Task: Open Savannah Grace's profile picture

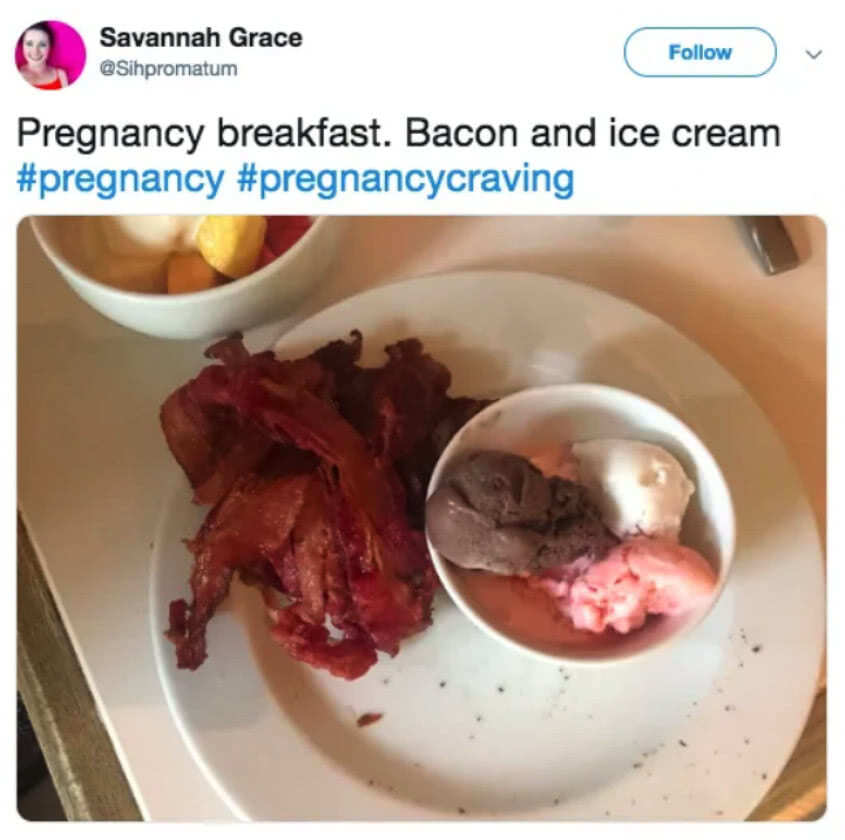Action: coord(50,54)
